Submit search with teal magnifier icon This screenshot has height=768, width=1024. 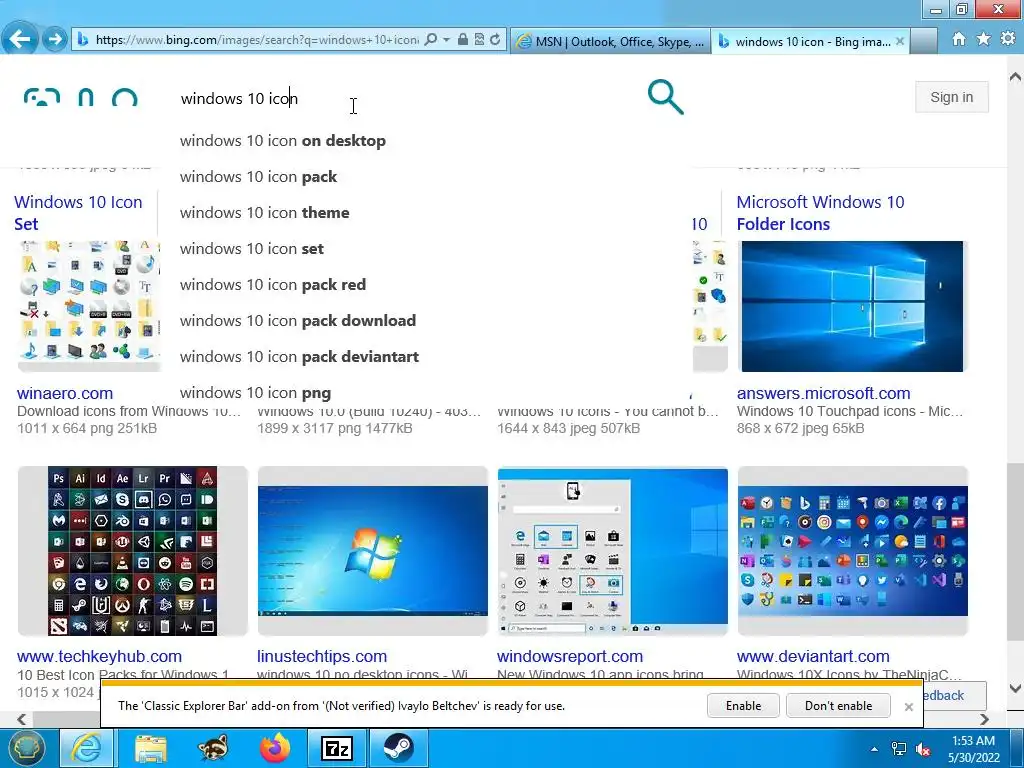click(x=665, y=97)
